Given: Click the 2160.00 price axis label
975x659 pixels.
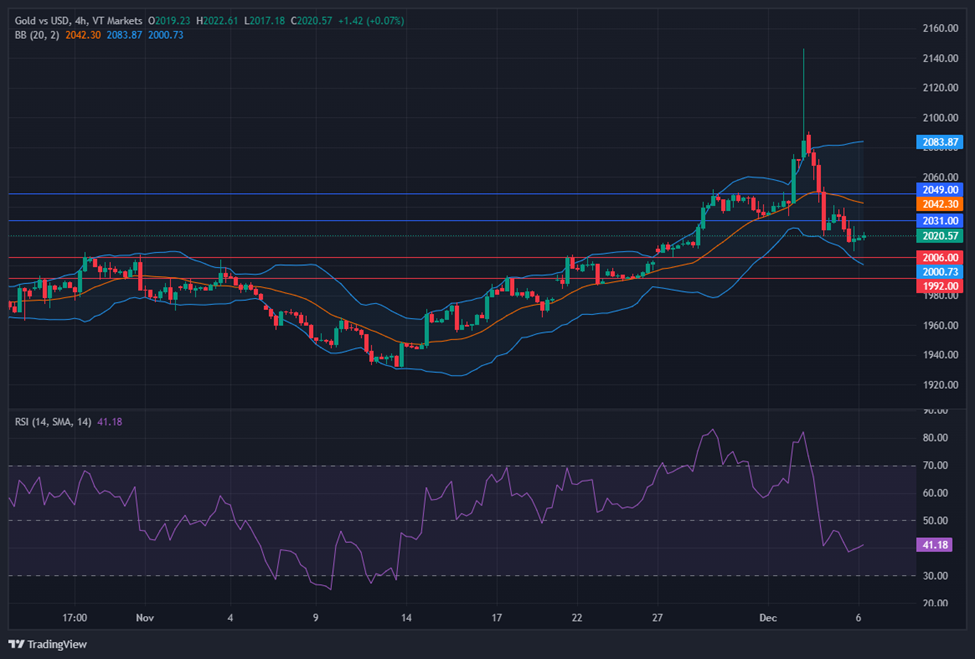Looking at the screenshot, I should (940, 28).
